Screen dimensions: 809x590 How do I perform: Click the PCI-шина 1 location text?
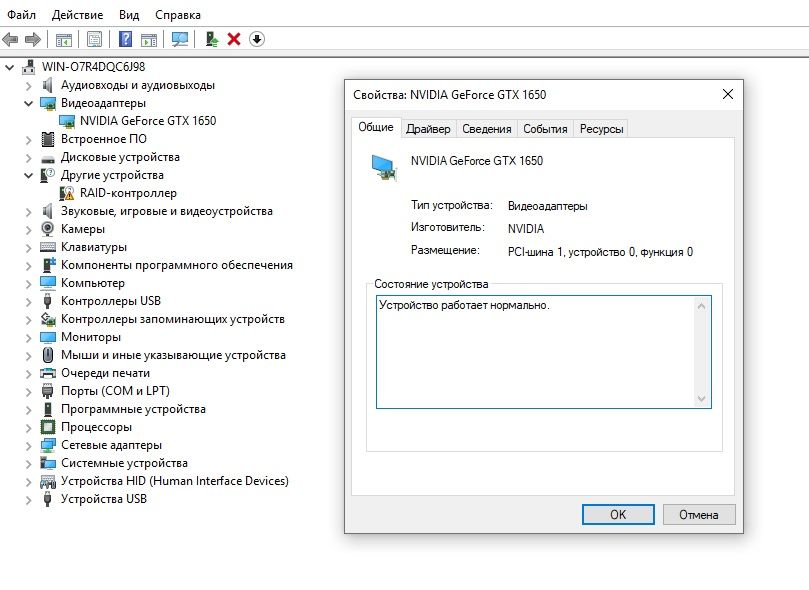[x=600, y=252]
